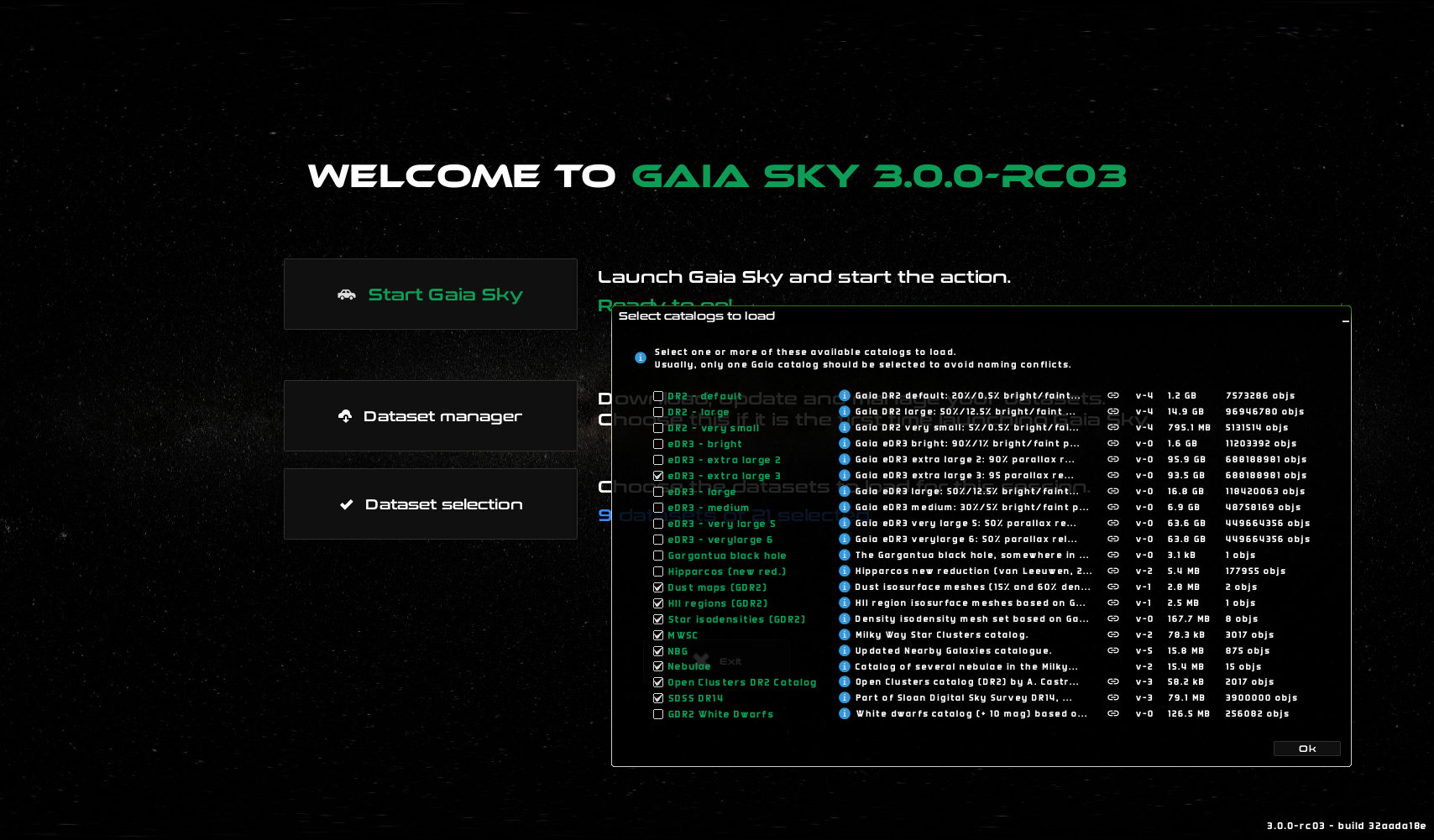The width and height of the screenshot is (1434, 840).
Task: Launch with Start Gaia Sky button
Action: coord(430,294)
